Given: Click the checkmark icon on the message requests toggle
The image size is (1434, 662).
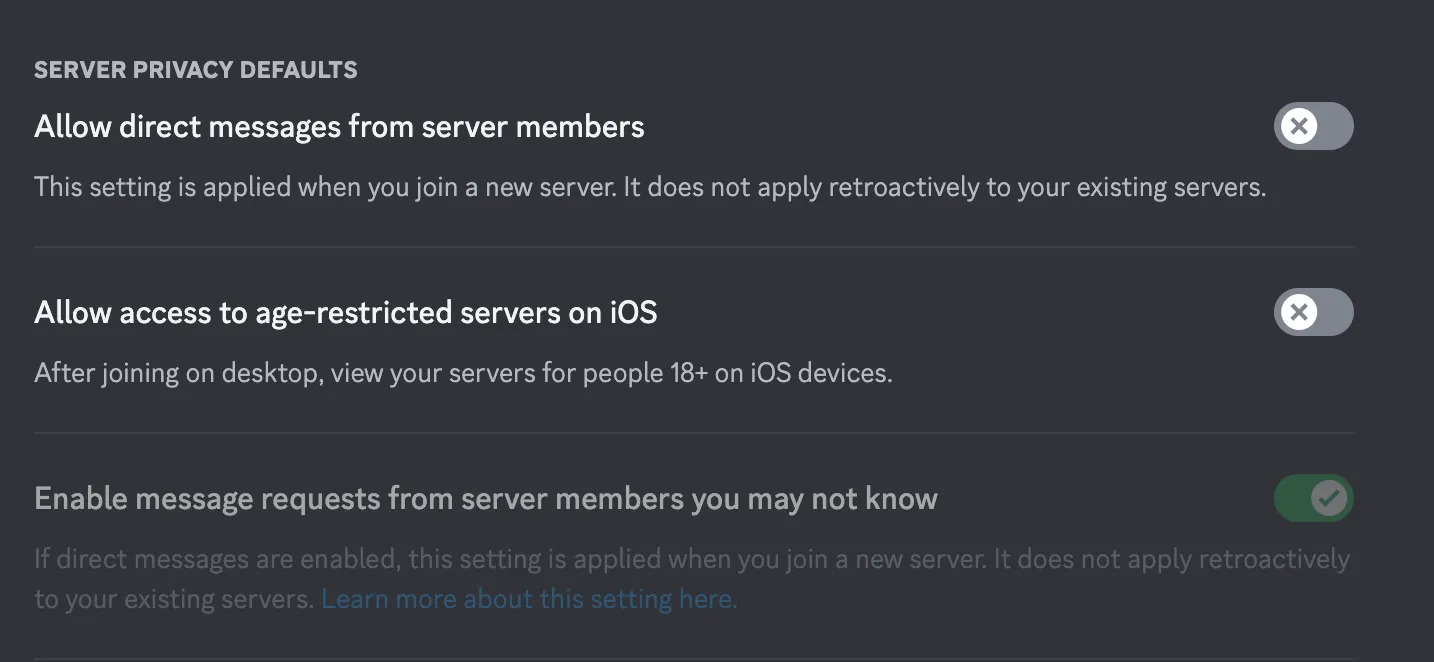Looking at the screenshot, I should pos(1327,498).
